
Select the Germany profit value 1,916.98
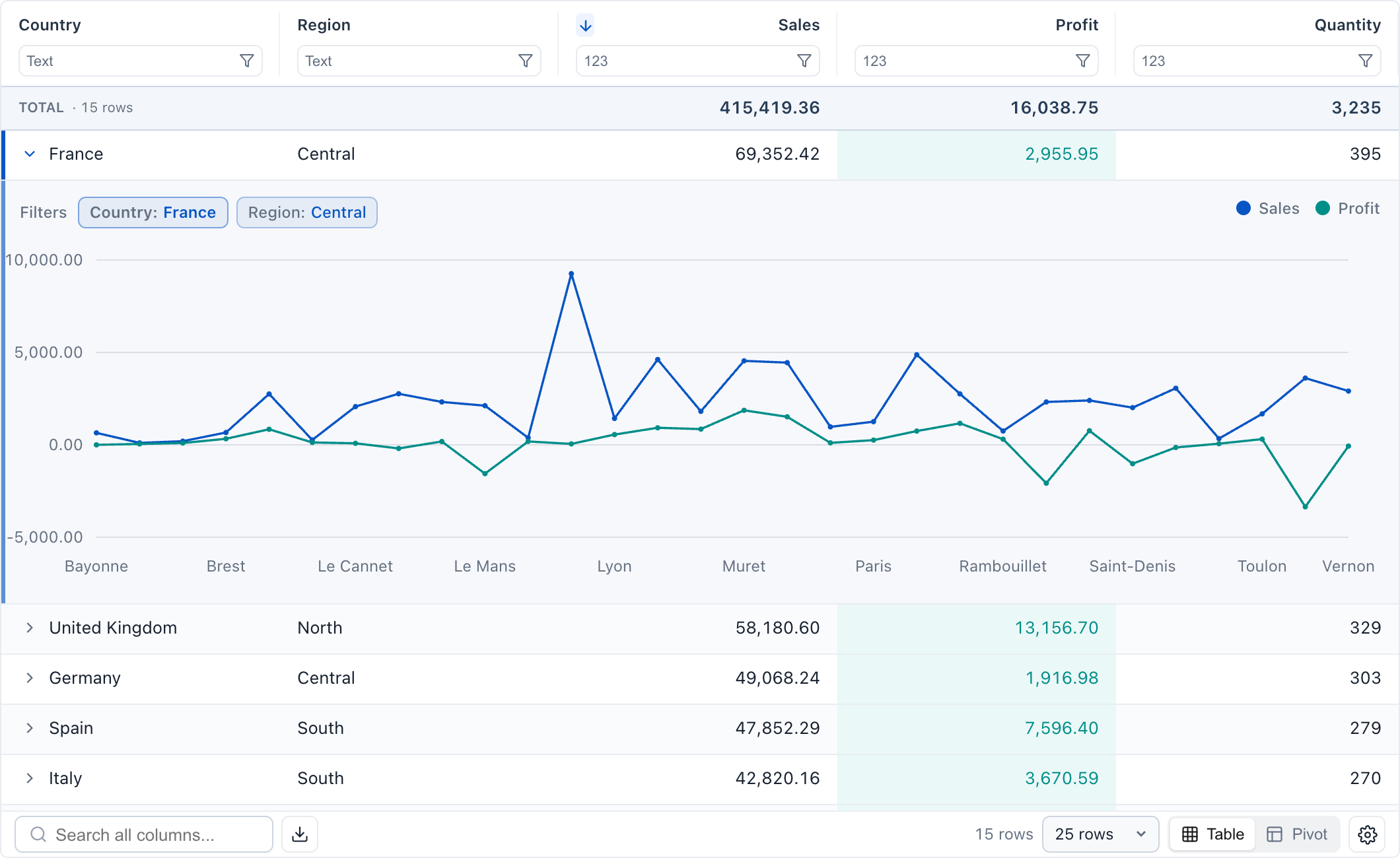point(1062,678)
